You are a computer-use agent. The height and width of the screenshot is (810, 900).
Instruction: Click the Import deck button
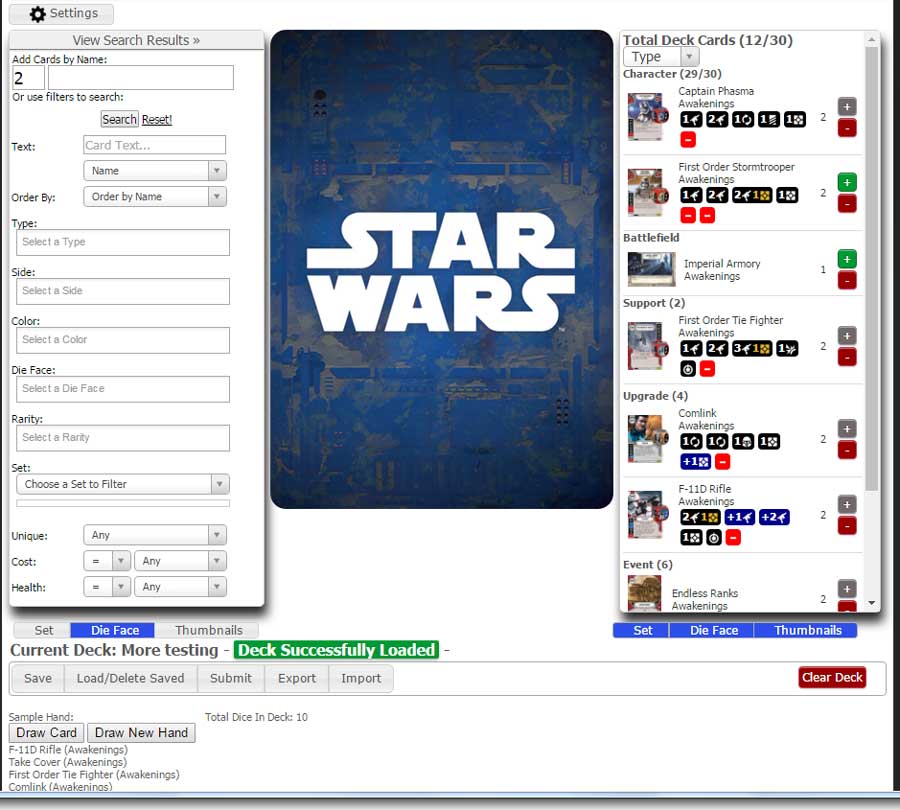361,679
